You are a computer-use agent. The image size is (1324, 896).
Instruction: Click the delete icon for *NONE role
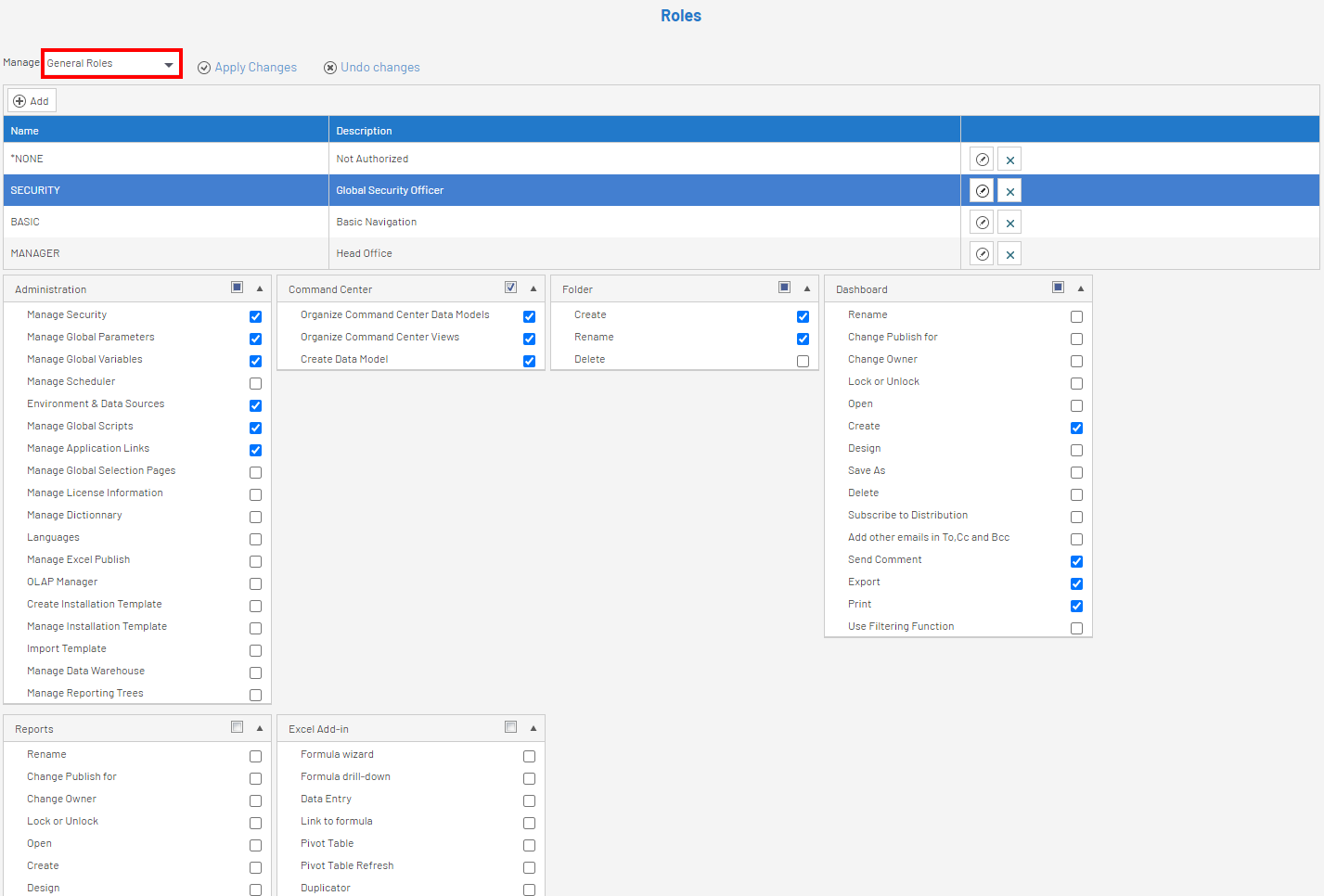coord(1009,160)
